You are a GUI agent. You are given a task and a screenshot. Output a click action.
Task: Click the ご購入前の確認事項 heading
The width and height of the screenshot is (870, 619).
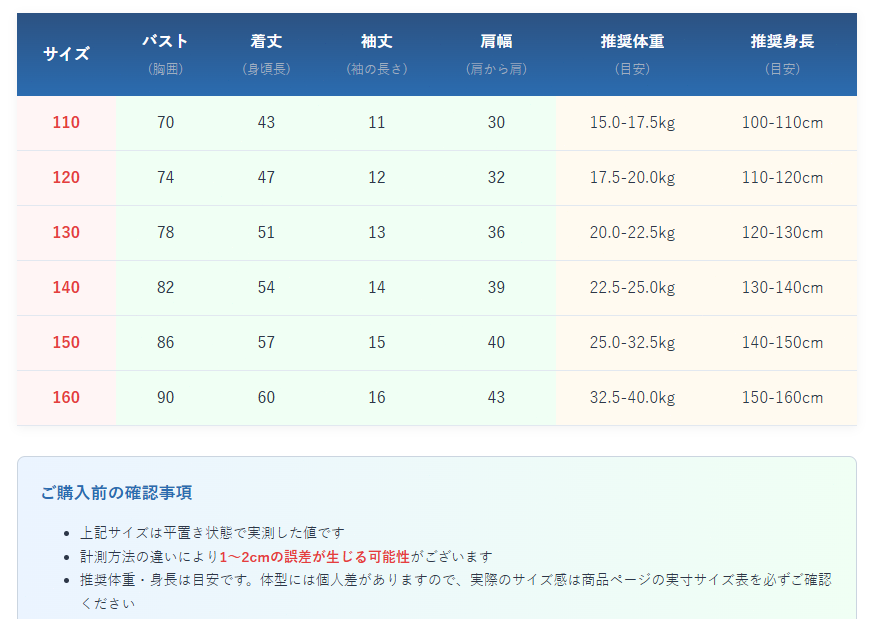[117, 493]
